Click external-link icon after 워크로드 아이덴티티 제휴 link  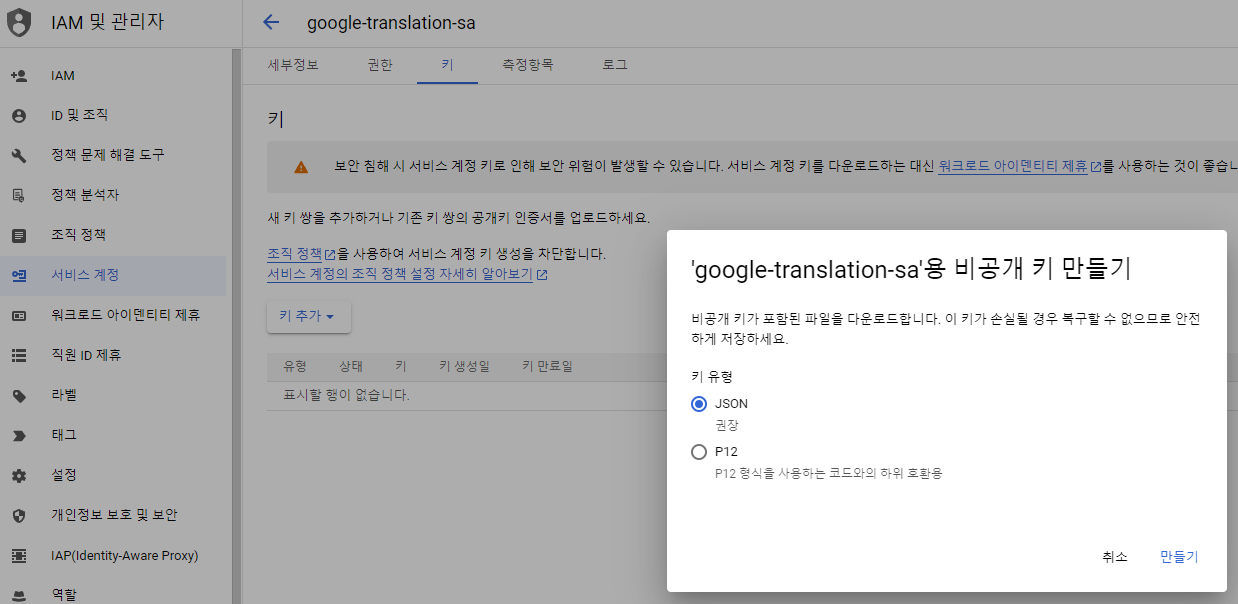[x=1096, y=167]
